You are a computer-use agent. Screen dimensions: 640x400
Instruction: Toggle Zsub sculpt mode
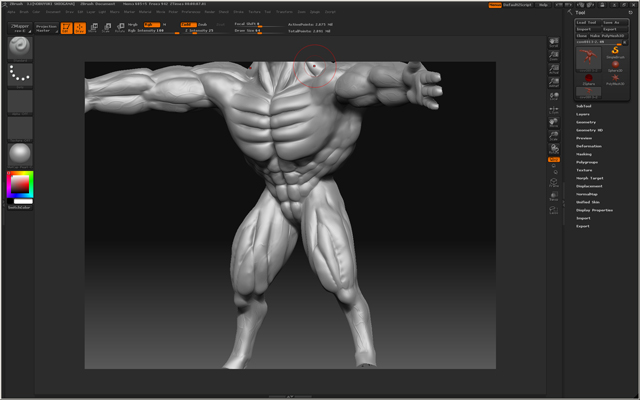[202, 24]
